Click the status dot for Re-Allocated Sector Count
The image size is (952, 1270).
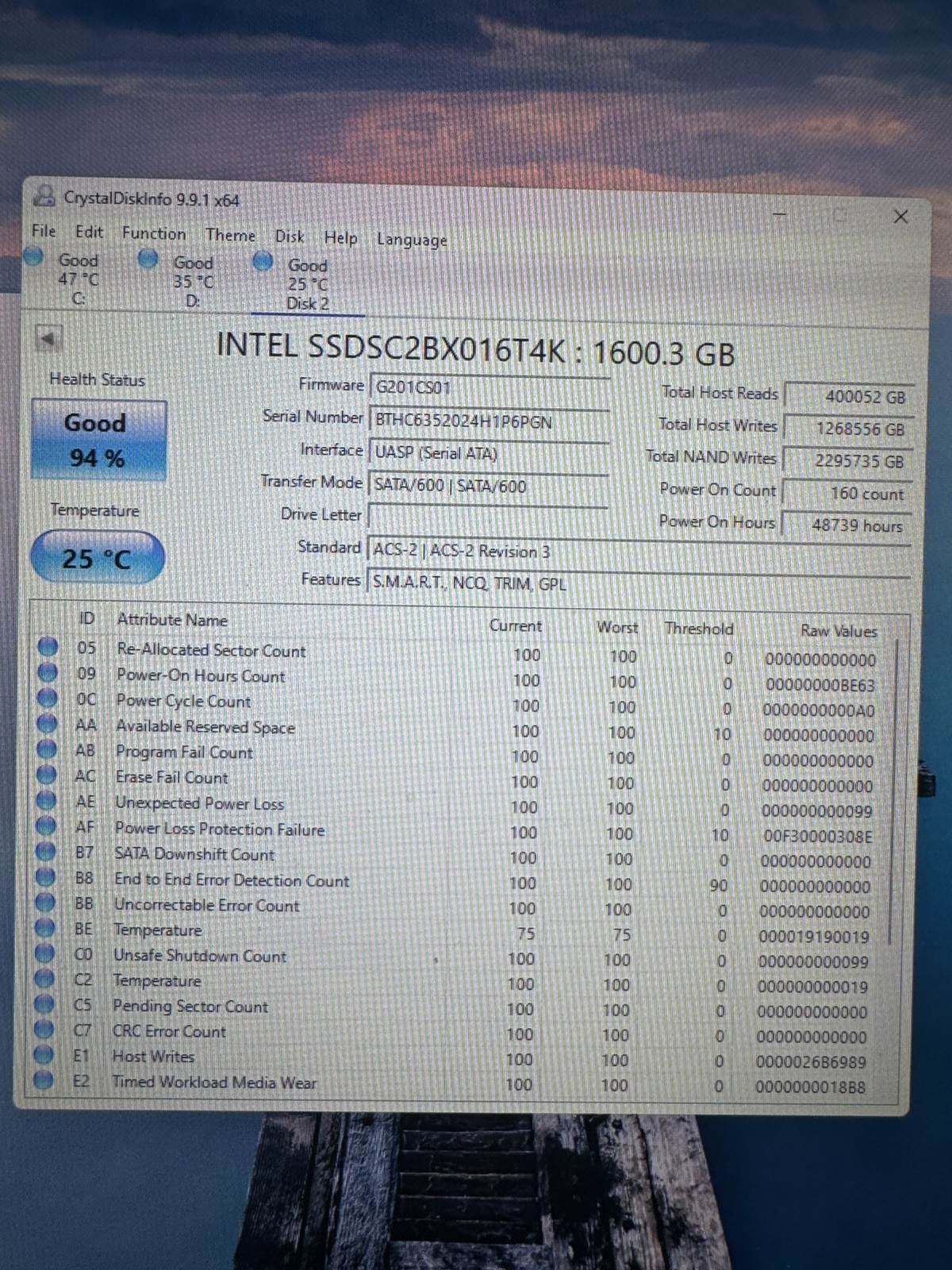[48, 647]
